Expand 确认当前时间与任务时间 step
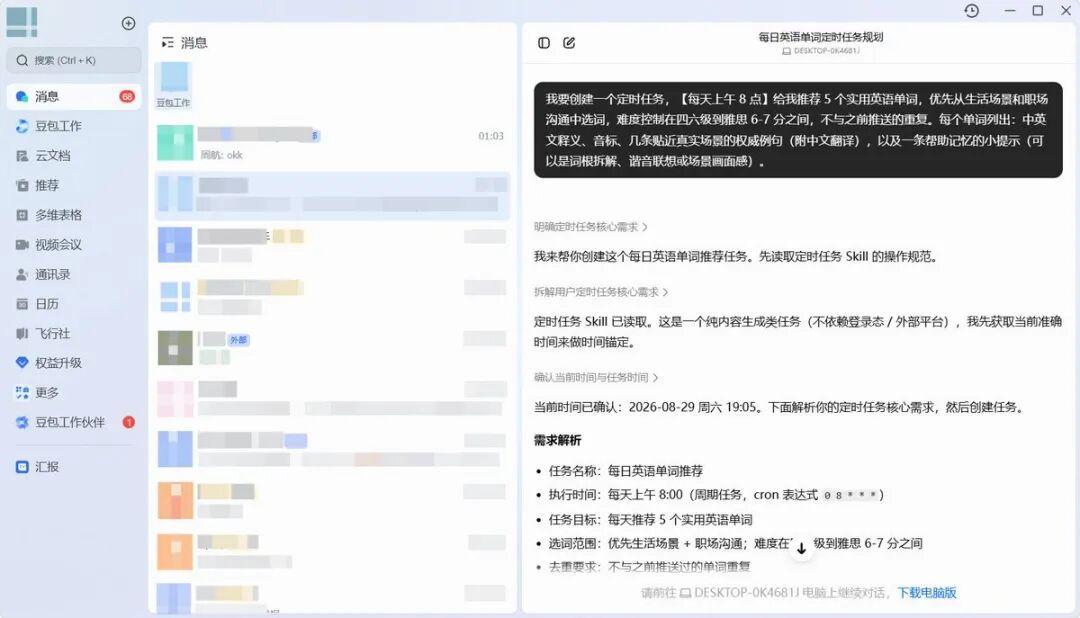The height and width of the screenshot is (618, 1080). 596,378
